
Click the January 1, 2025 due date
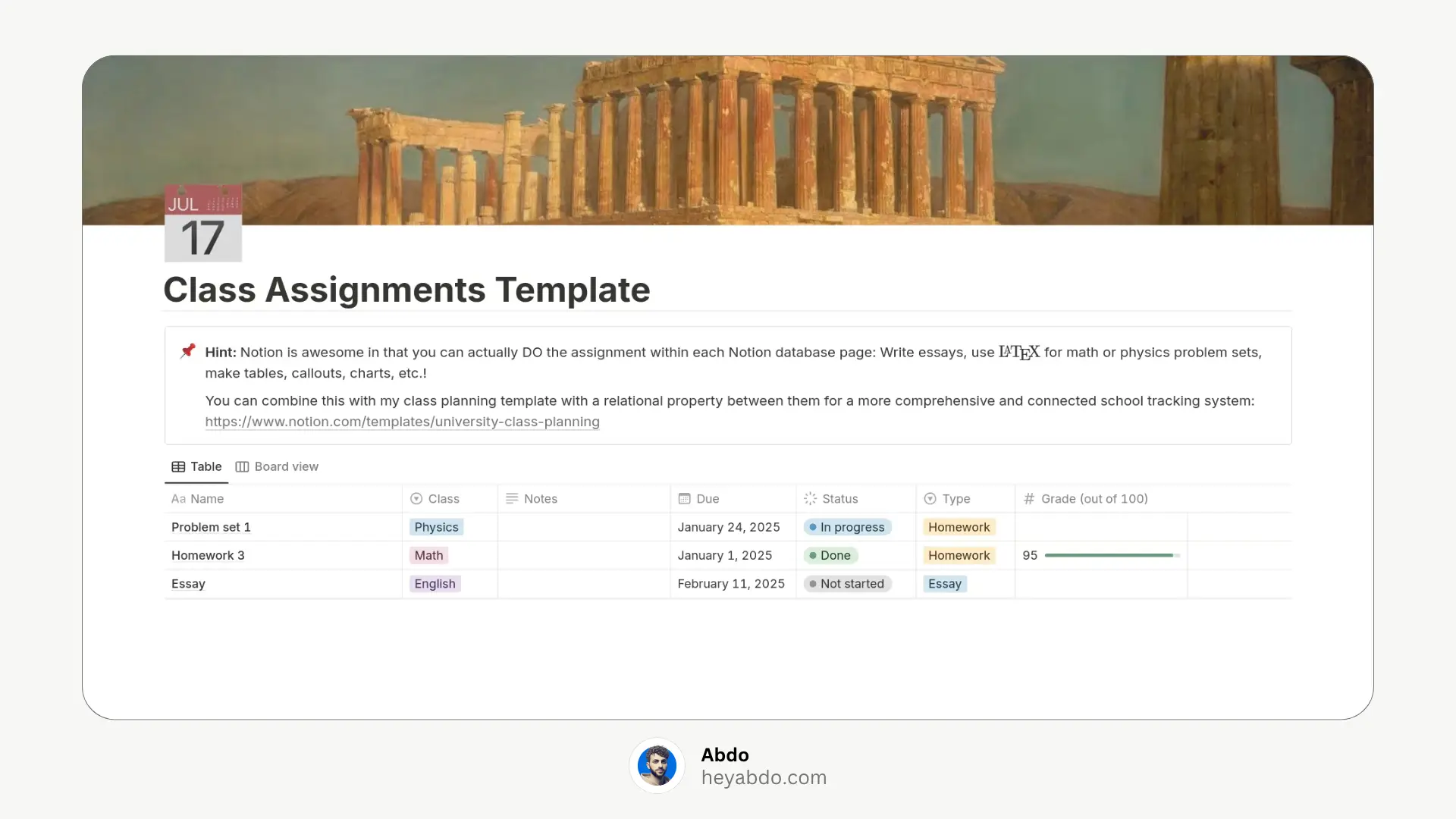725,555
